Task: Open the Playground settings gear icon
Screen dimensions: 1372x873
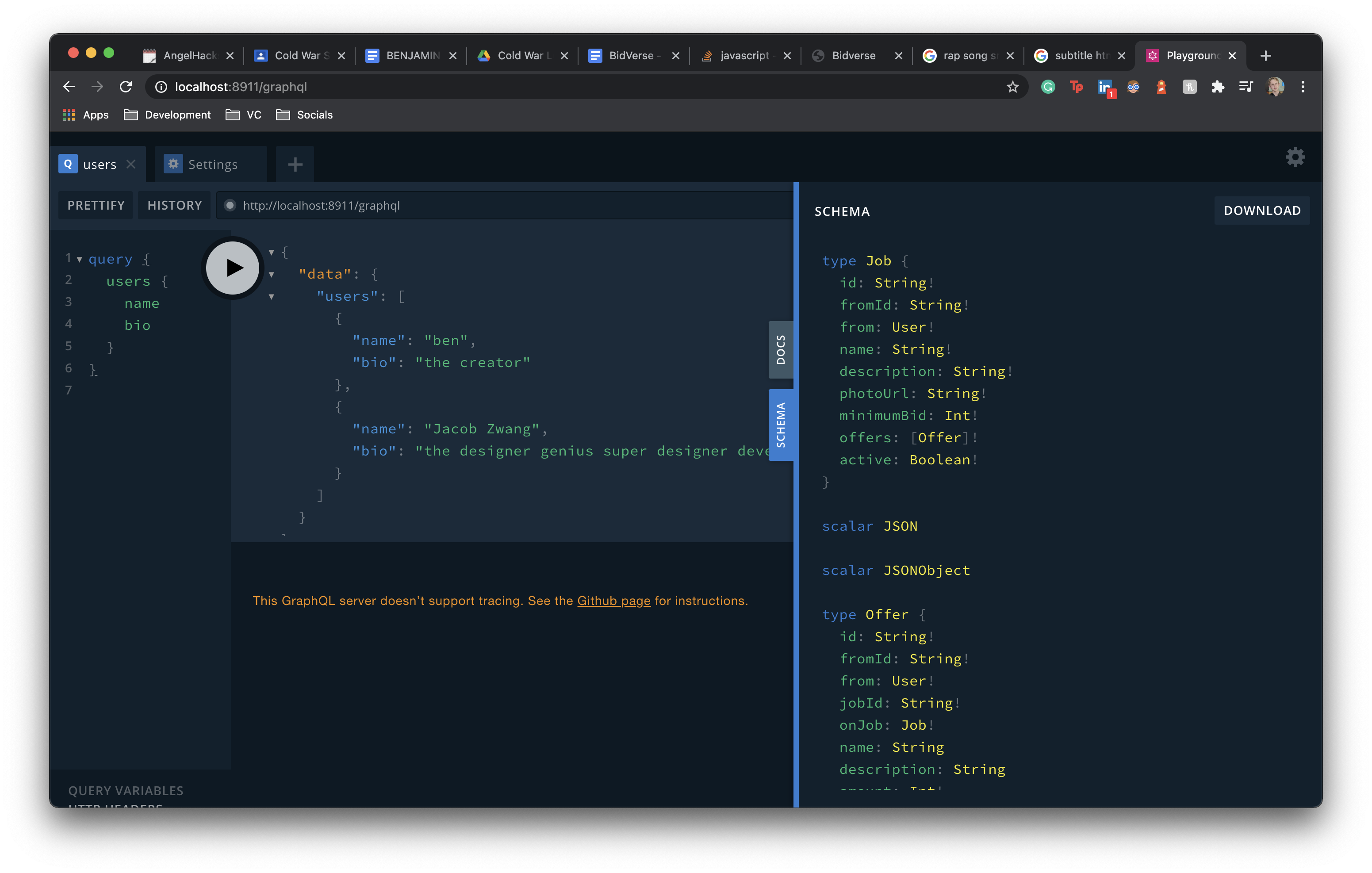Action: coord(1295,157)
